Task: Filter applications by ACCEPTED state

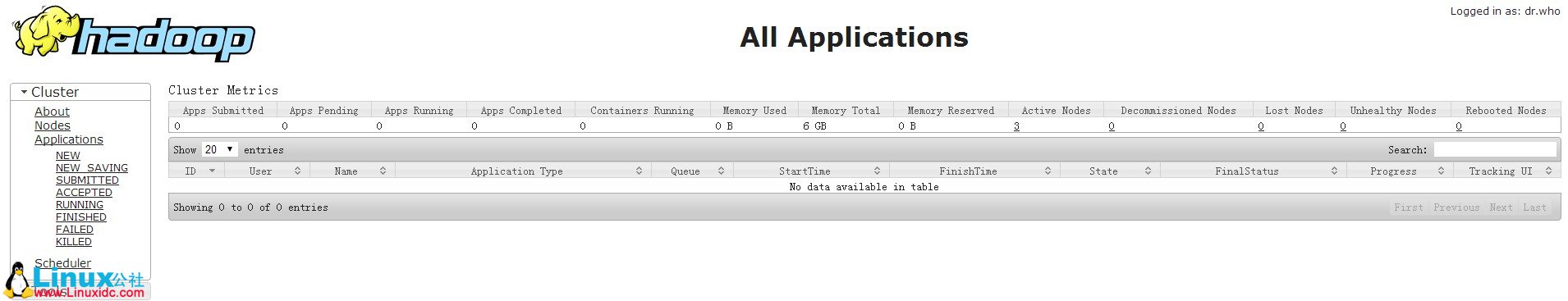Action: (84, 193)
